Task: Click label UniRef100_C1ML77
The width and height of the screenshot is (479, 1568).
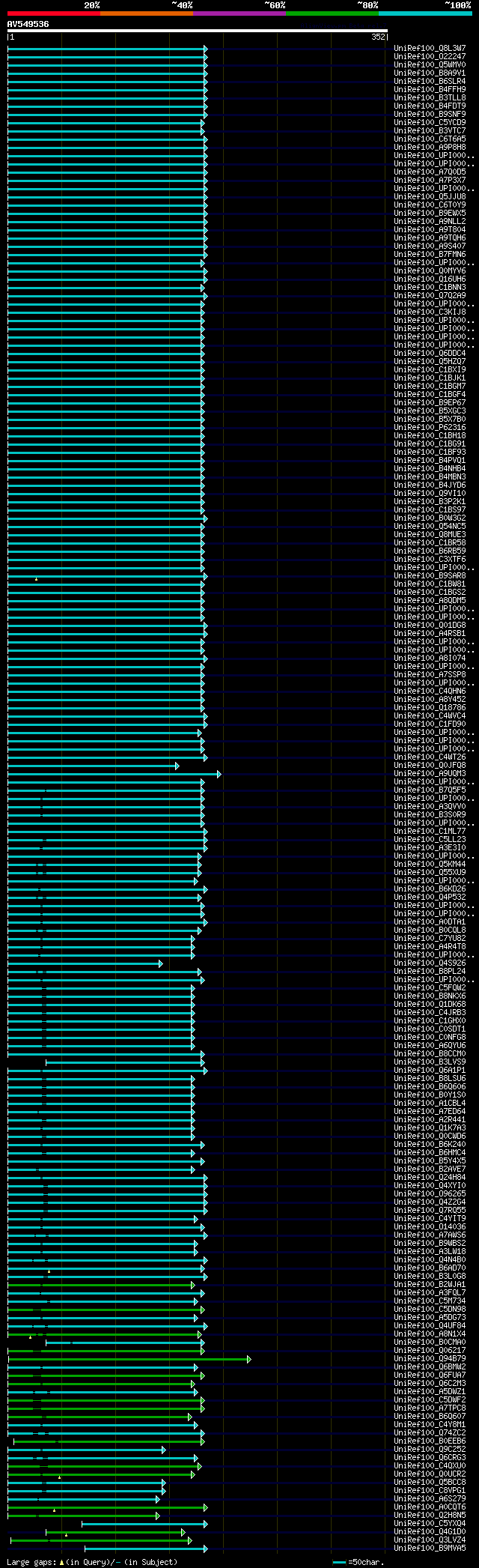Action: [430, 831]
